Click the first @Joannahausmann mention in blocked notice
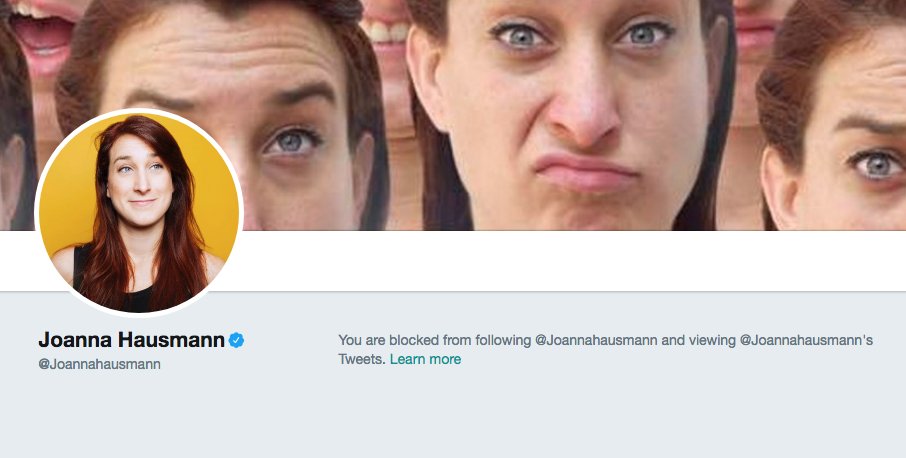 (x=596, y=340)
